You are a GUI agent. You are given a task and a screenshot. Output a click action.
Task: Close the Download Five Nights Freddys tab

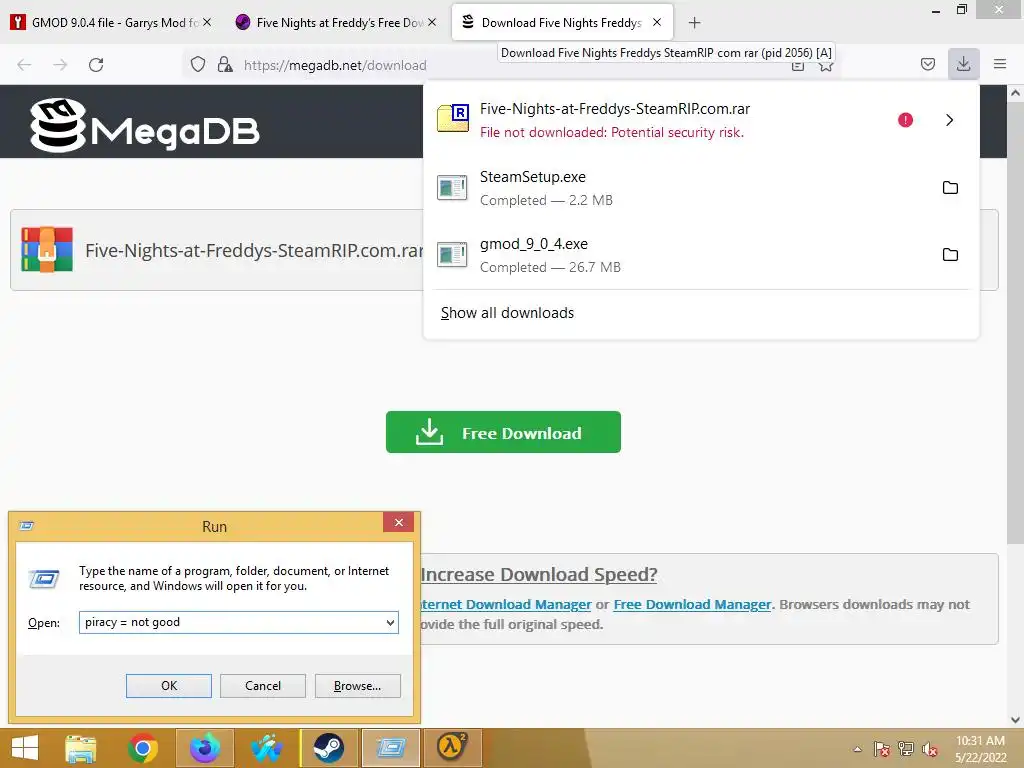tap(657, 22)
